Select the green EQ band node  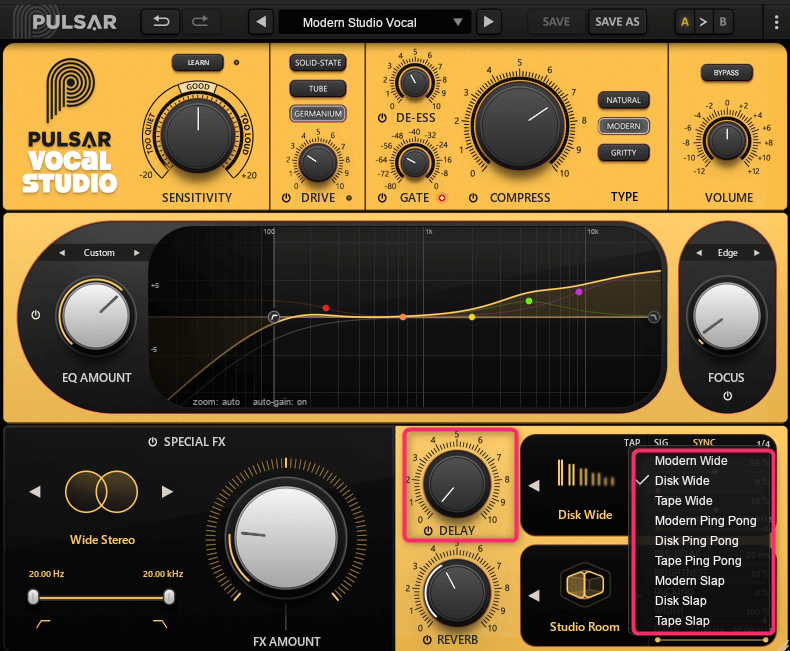point(529,301)
